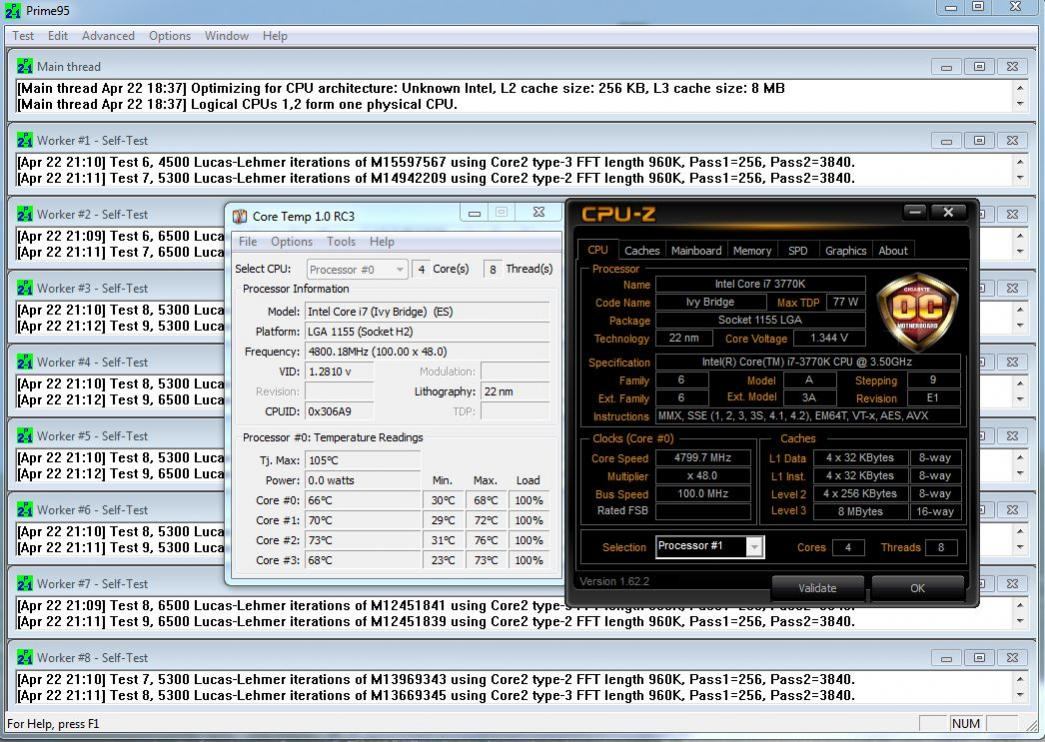This screenshot has width=1045, height=742.
Task: Switch to the About tab in CPU-Z
Action: (x=892, y=251)
